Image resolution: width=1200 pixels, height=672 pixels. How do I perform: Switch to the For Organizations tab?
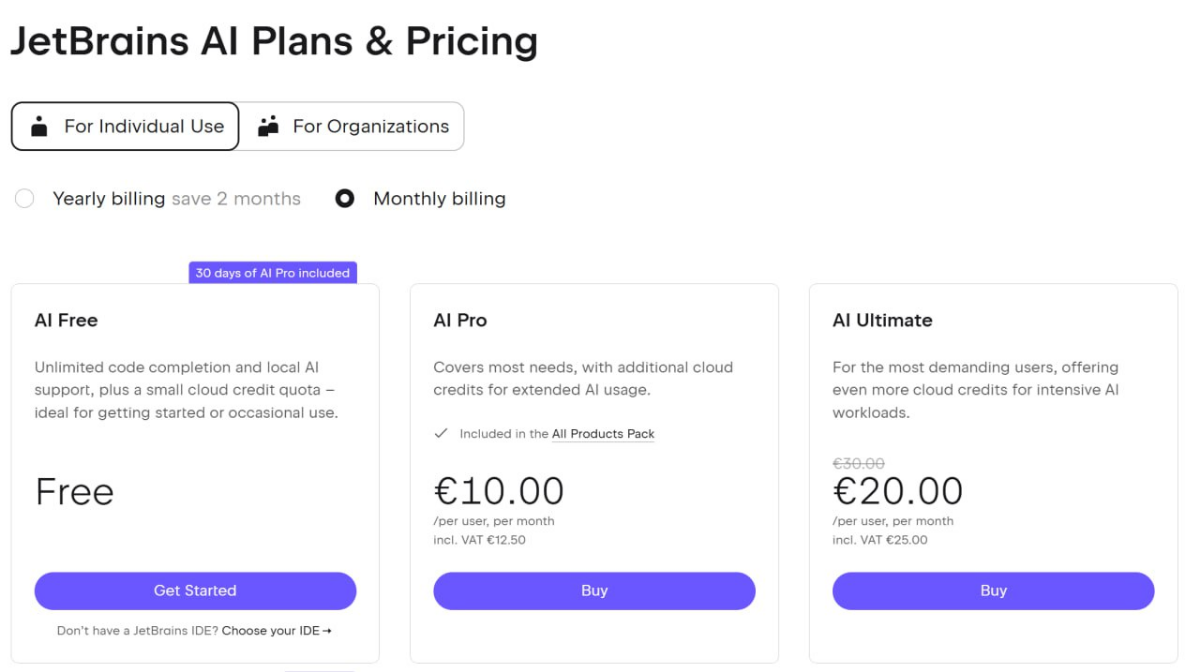[352, 126]
